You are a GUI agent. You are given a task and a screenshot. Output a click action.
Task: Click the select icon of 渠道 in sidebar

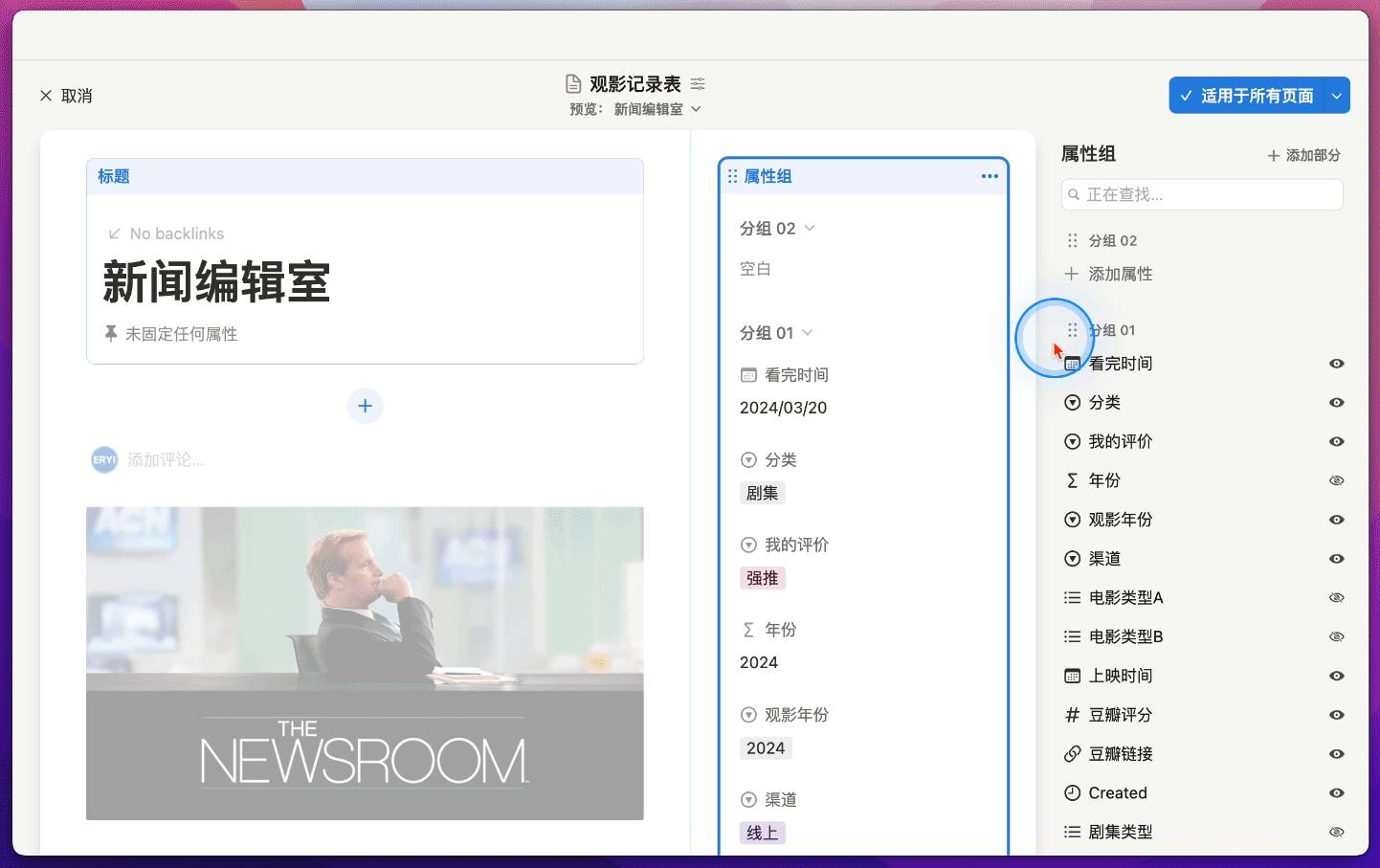tap(1073, 559)
